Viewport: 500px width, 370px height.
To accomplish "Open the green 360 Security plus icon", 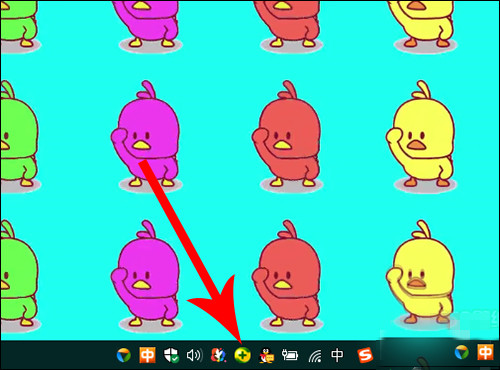I will [242, 355].
